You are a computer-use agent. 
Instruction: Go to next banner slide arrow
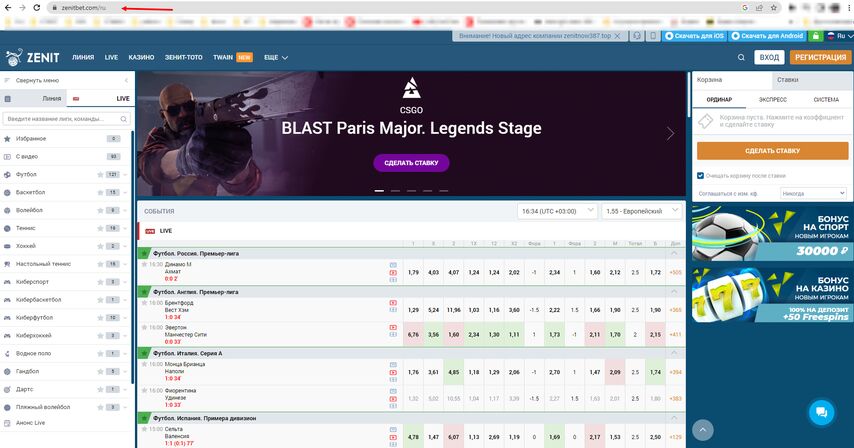670,133
